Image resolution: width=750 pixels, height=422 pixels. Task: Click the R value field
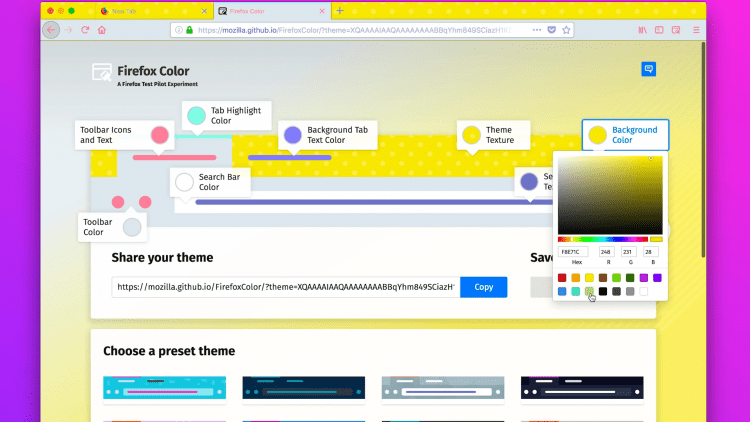pyautogui.click(x=607, y=252)
